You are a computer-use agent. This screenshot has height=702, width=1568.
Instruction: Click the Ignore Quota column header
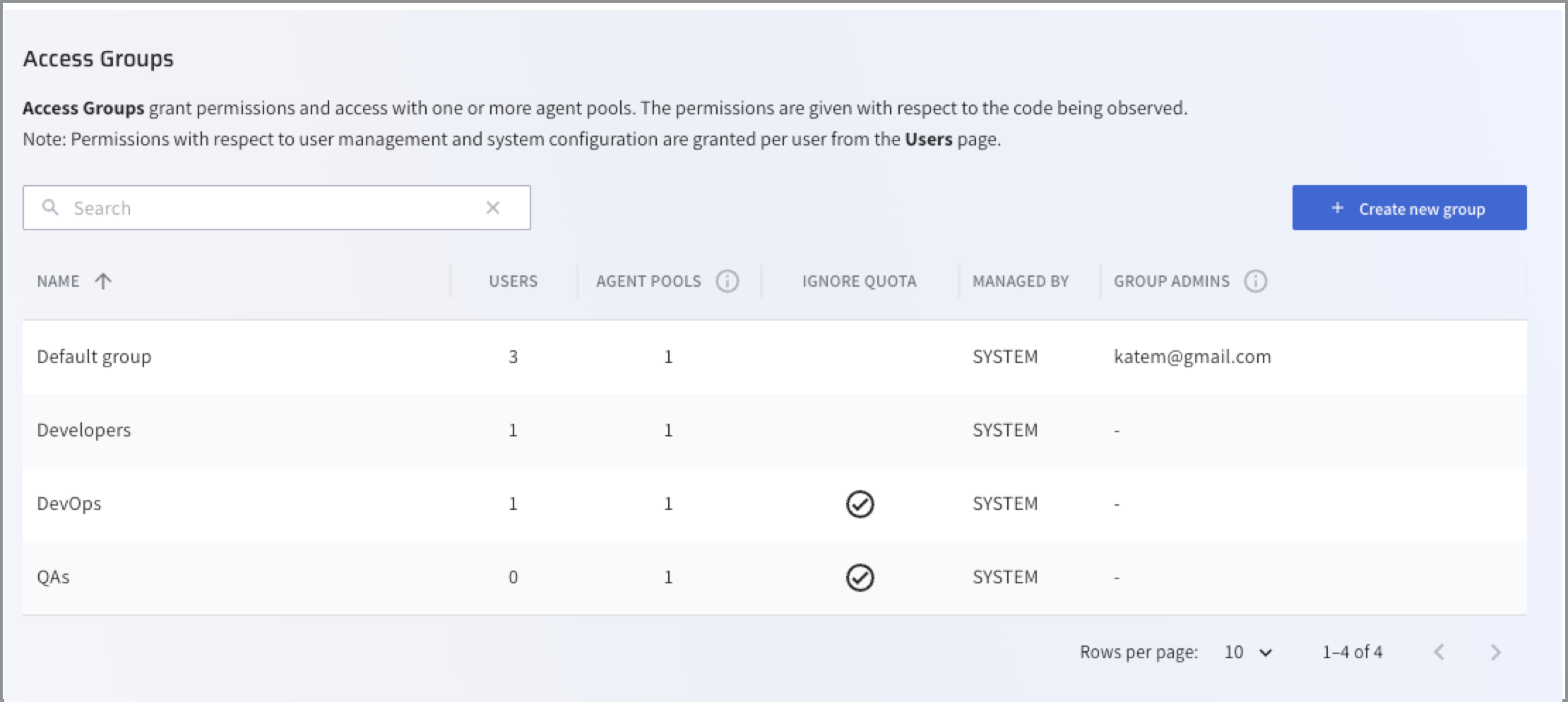click(859, 281)
